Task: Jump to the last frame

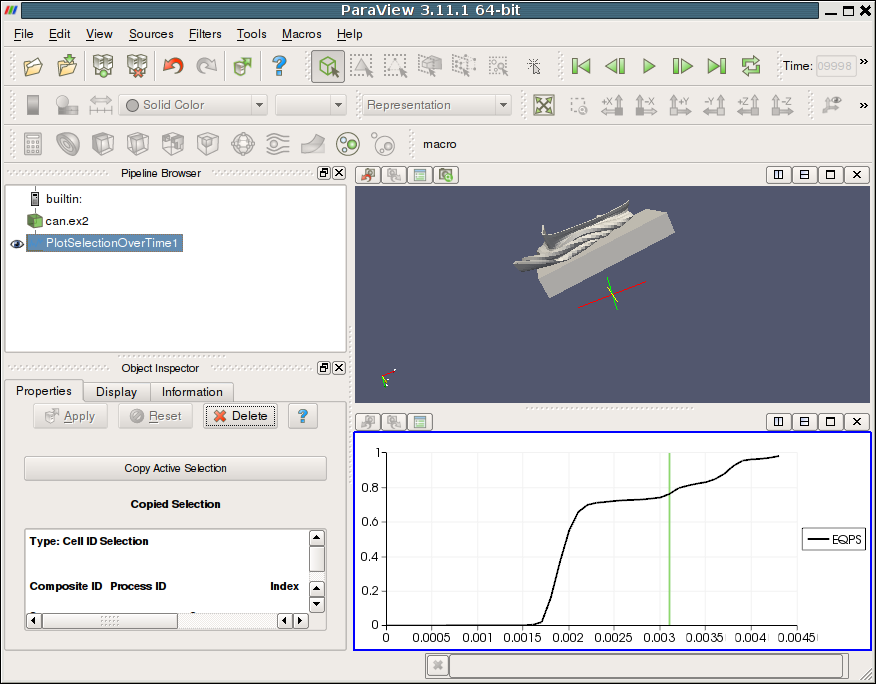Action: pyautogui.click(x=717, y=67)
